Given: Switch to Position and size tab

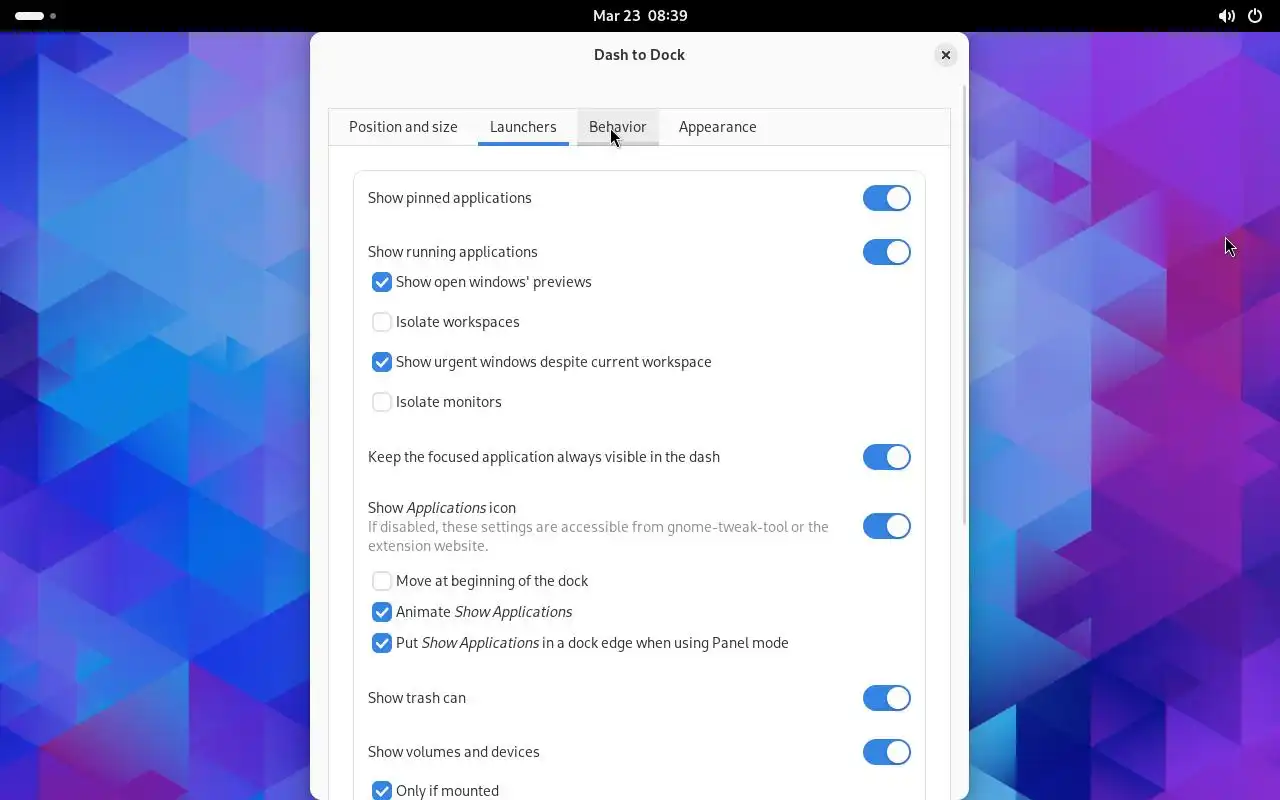Looking at the screenshot, I should click(x=403, y=127).
